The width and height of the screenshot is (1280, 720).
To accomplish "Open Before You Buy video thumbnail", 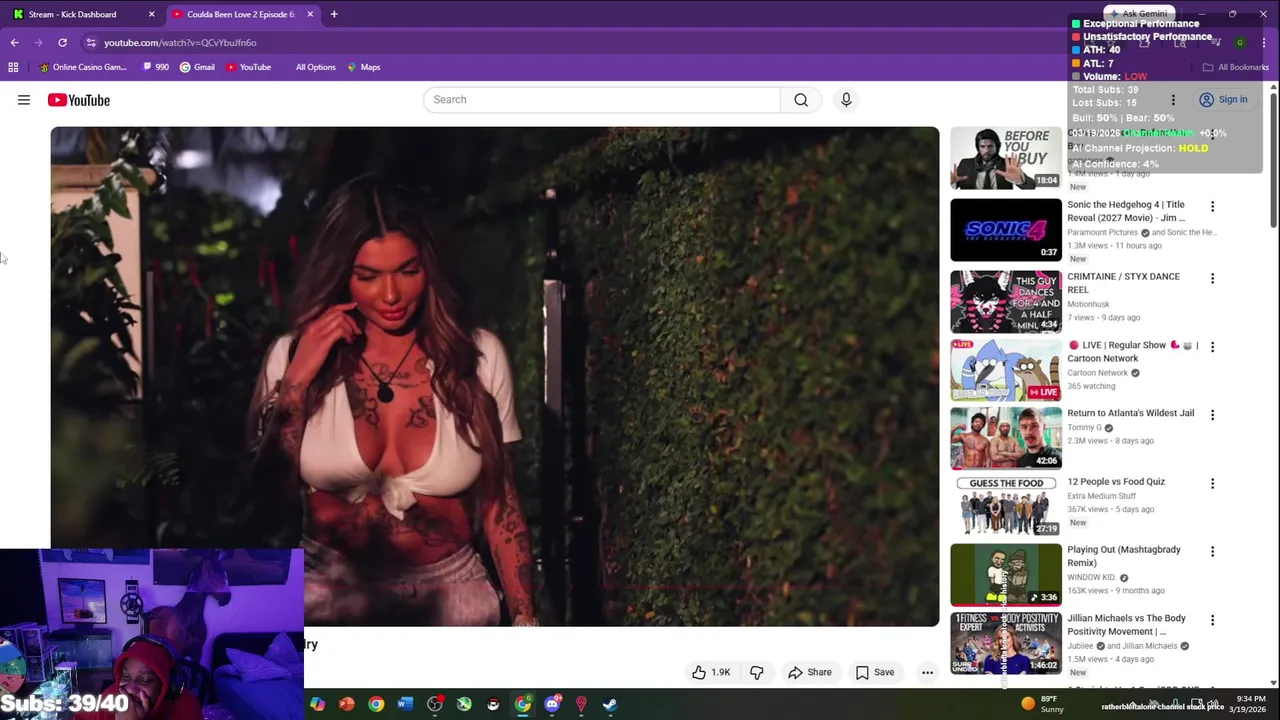I will tap(1006, 158).
